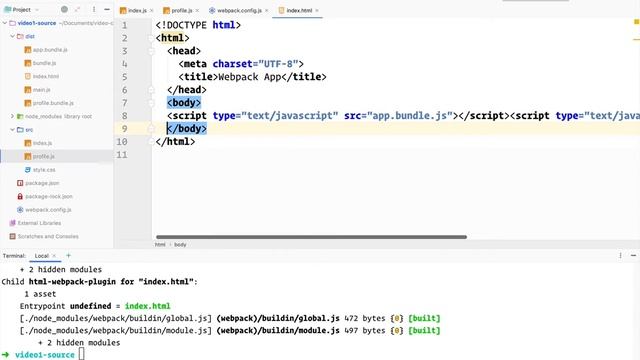Click the (webpack)/buildin/module.js terminal text
Viewport: 640px width, 360px height.
pos(278,331)
